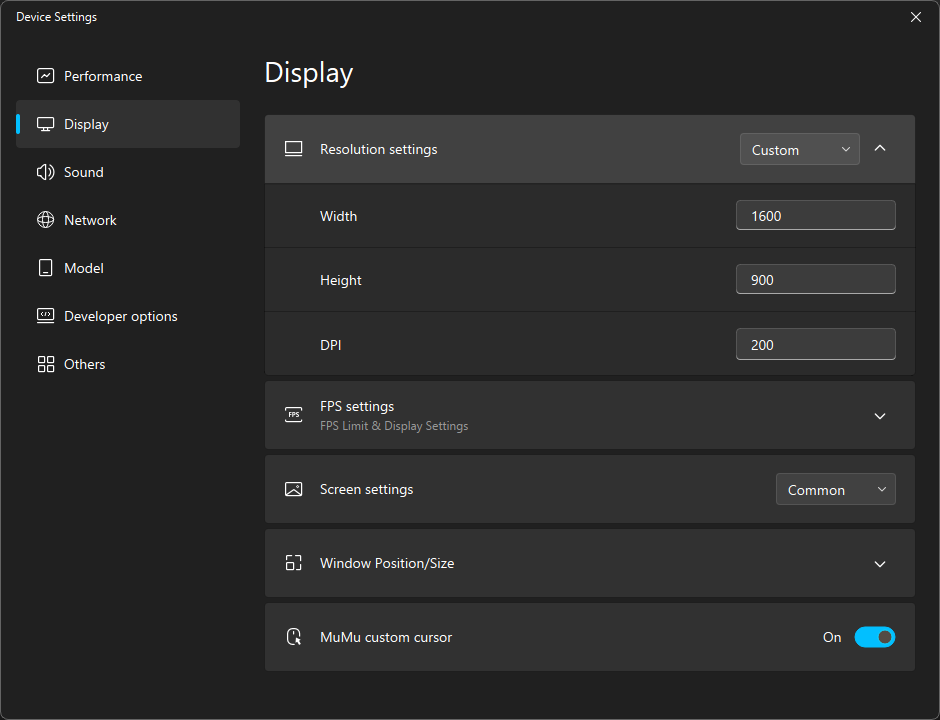The height and width of the screenshot is (720, 940).
Task: Click the Developer options code icon
Action: coord(46,316)
